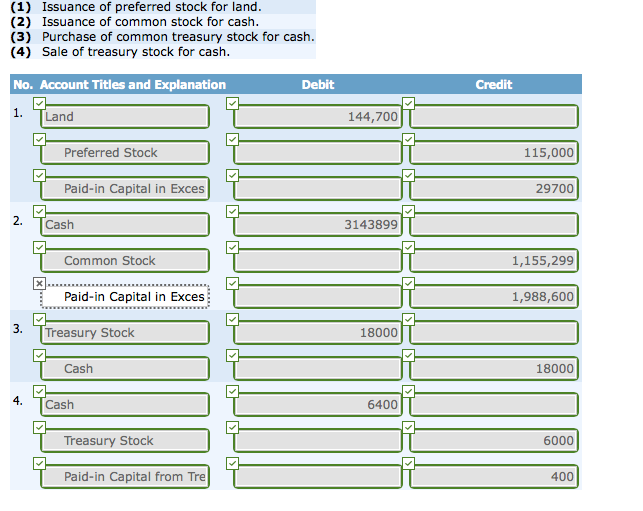
Task: Click the checkmark on the 29700 credit field
Action: tap(408, 176)
